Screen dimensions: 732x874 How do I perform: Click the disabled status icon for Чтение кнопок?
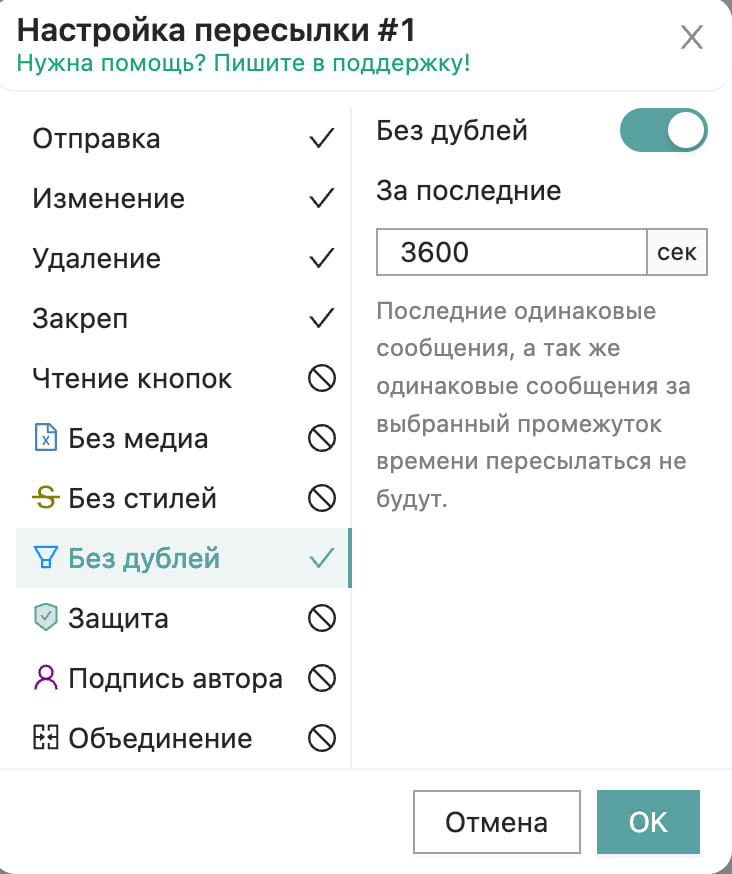(321, 379)
